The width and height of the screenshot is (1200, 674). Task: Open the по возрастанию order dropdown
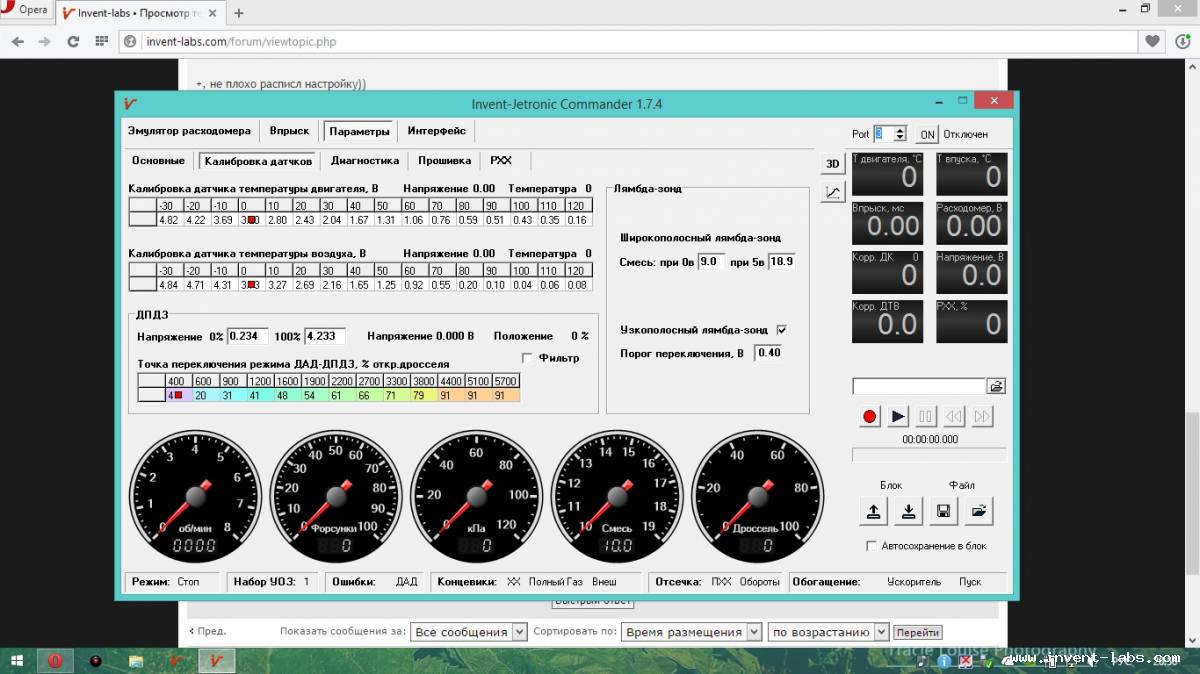click(828, 632)
